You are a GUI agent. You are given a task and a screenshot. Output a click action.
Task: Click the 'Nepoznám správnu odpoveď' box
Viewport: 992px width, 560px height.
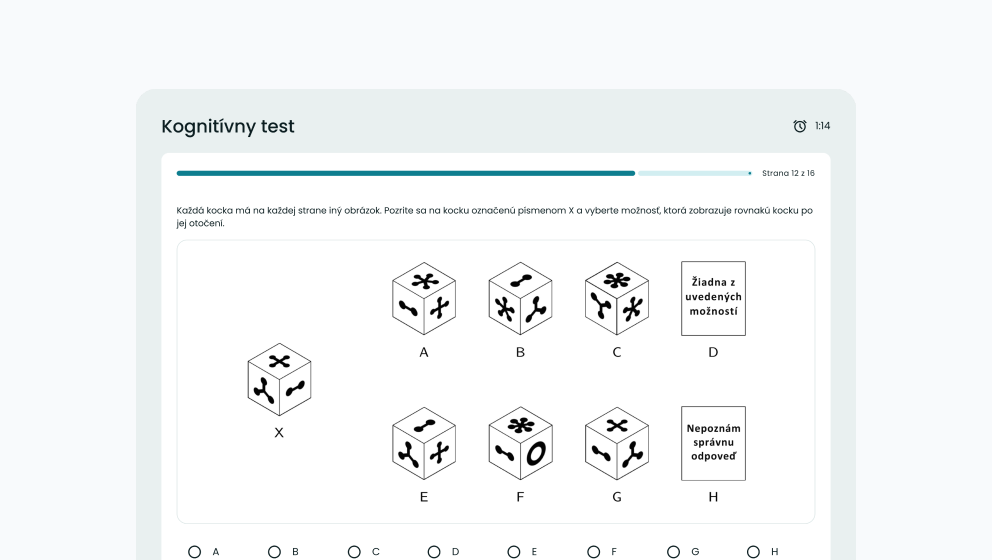click(x=713, y=443)
